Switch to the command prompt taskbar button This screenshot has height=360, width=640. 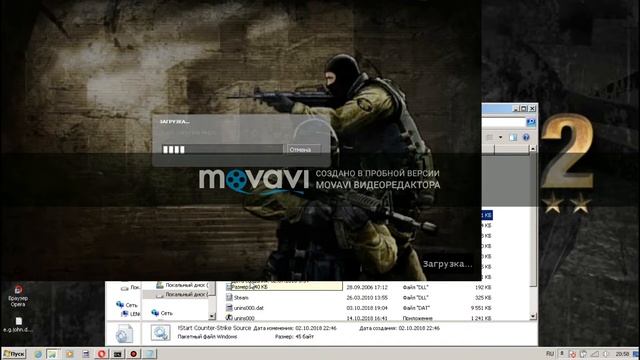coord(118,354)
